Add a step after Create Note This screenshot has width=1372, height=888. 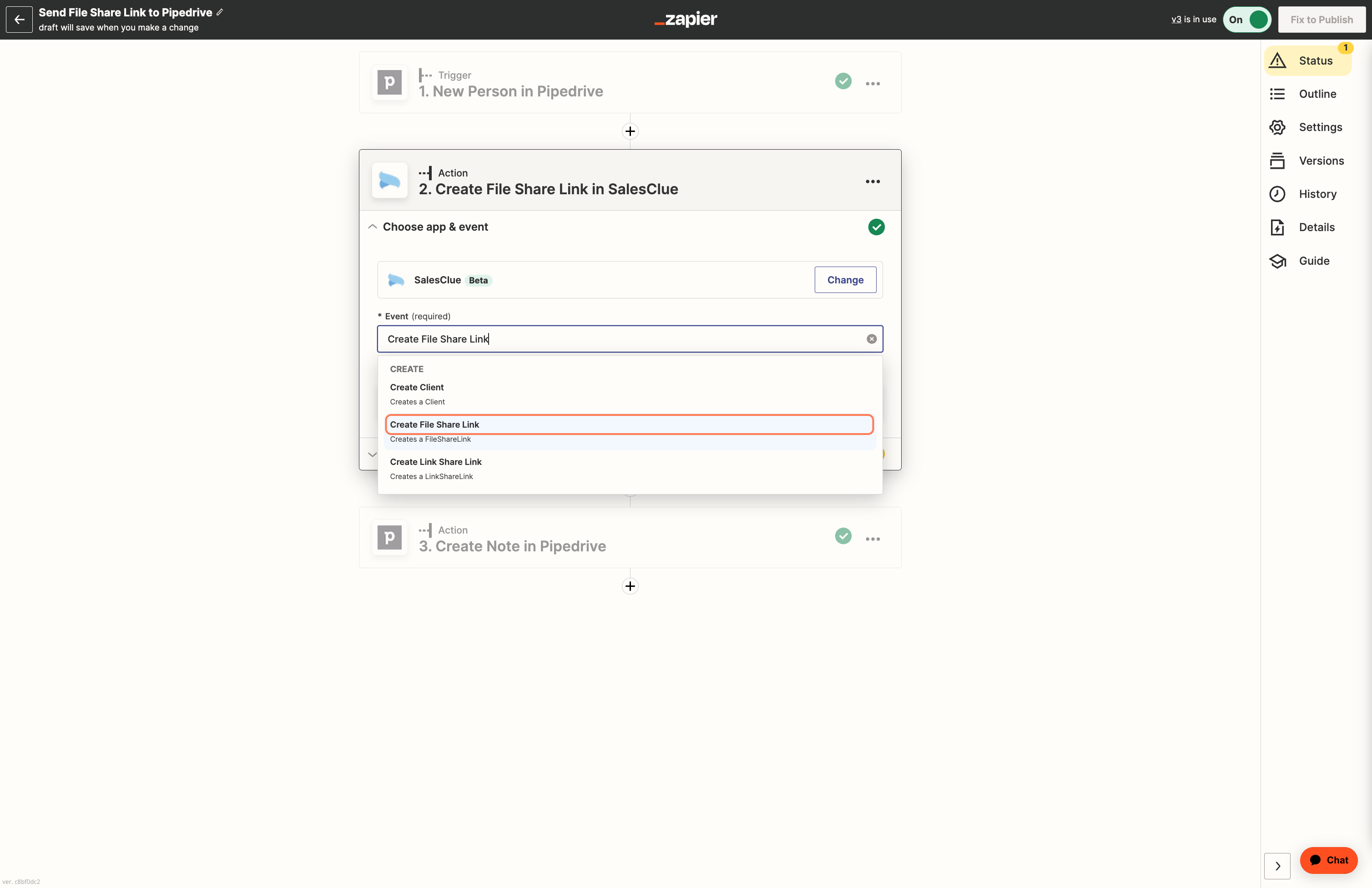click(630, 586)
